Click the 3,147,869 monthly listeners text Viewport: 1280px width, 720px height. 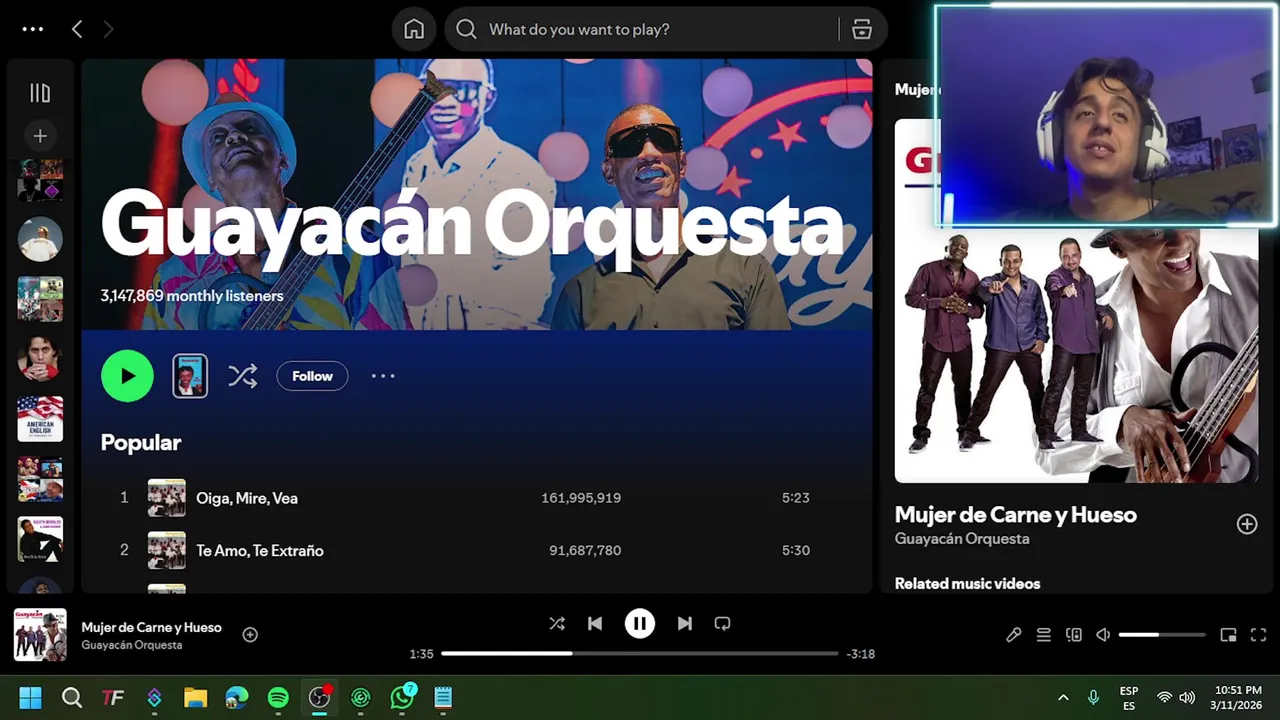tap(192, 296)
